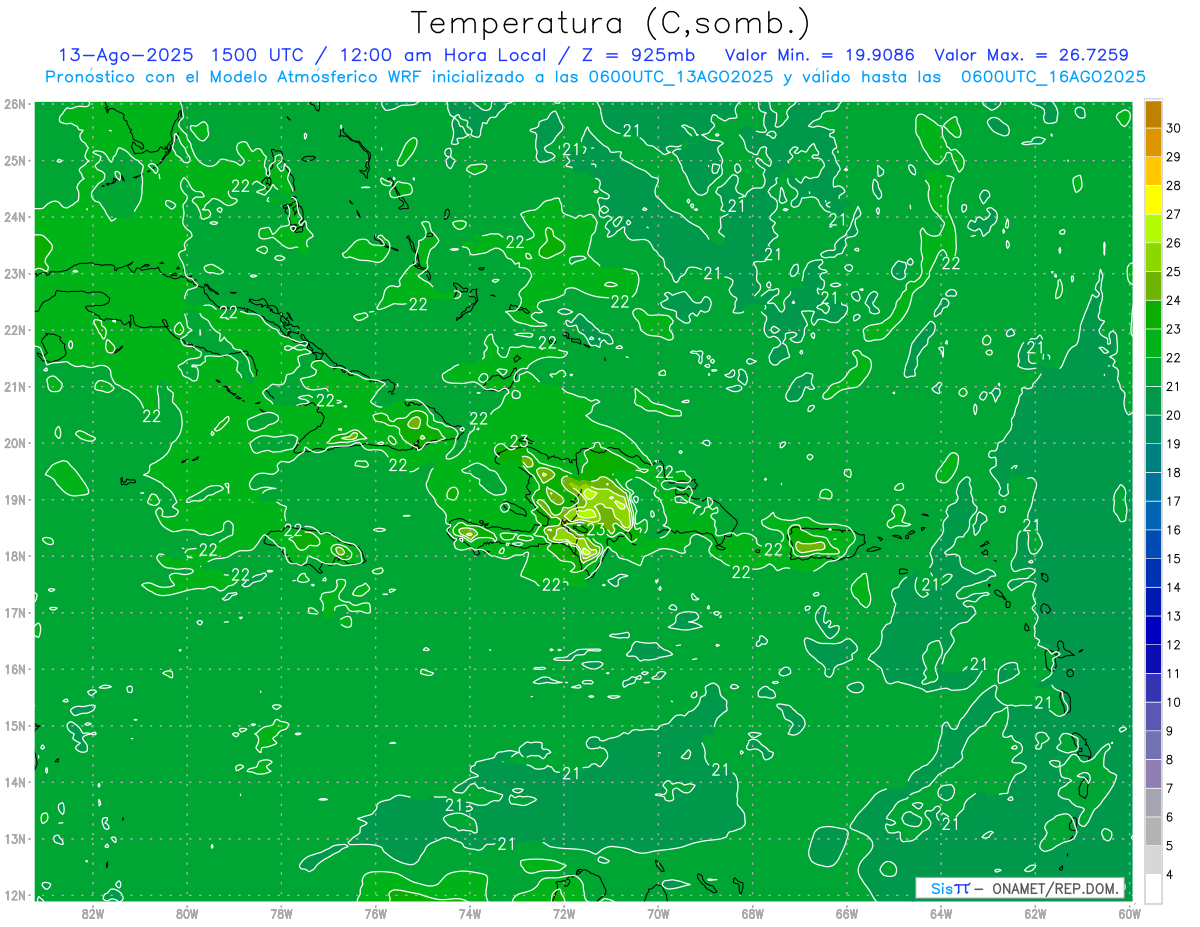
Task: Click the teal legend band between 18 and 19
Action: tap(1153, 458)
